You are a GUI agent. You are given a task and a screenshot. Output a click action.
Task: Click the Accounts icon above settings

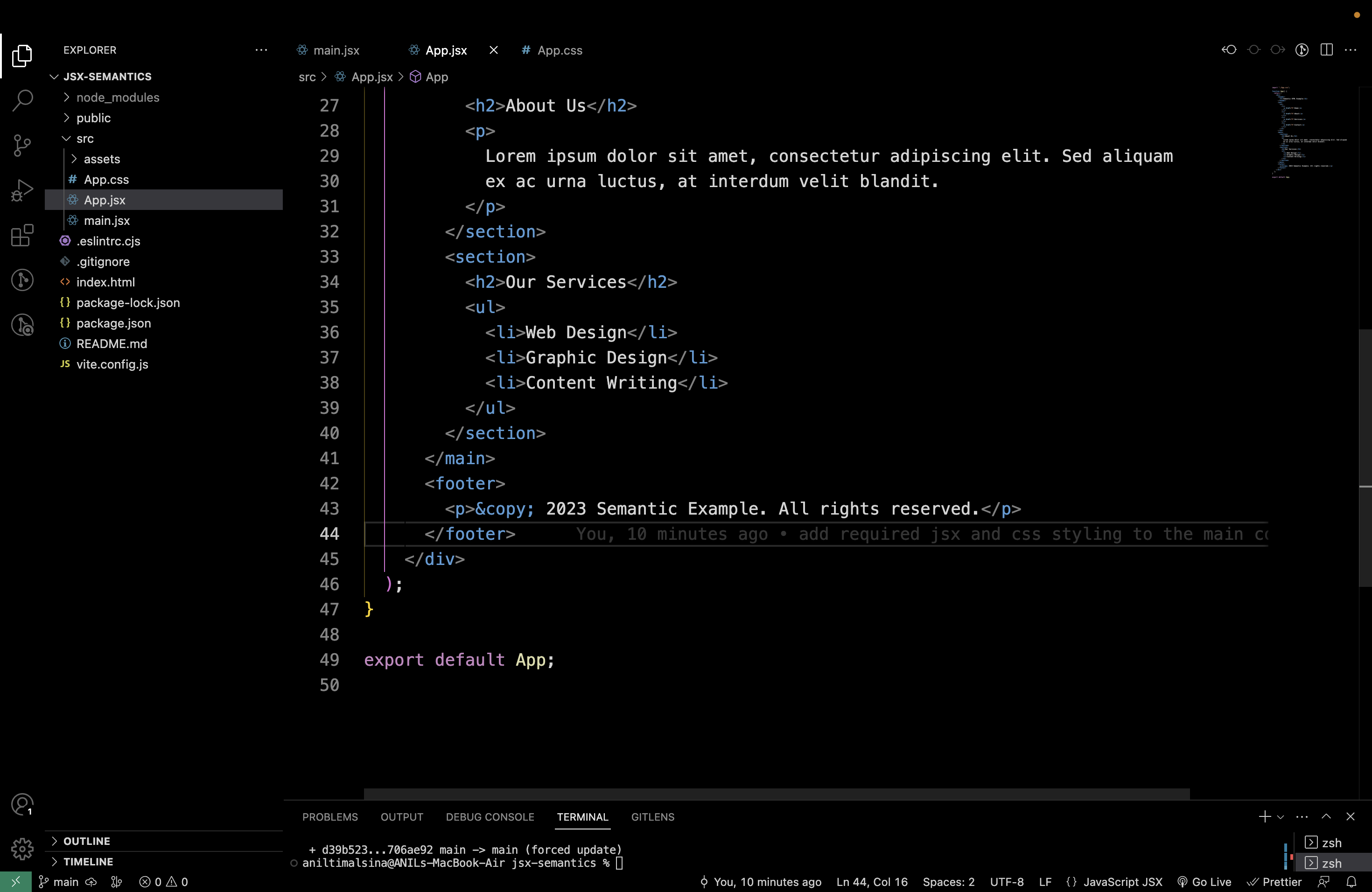pyautogui.click(x=22, y=804)
